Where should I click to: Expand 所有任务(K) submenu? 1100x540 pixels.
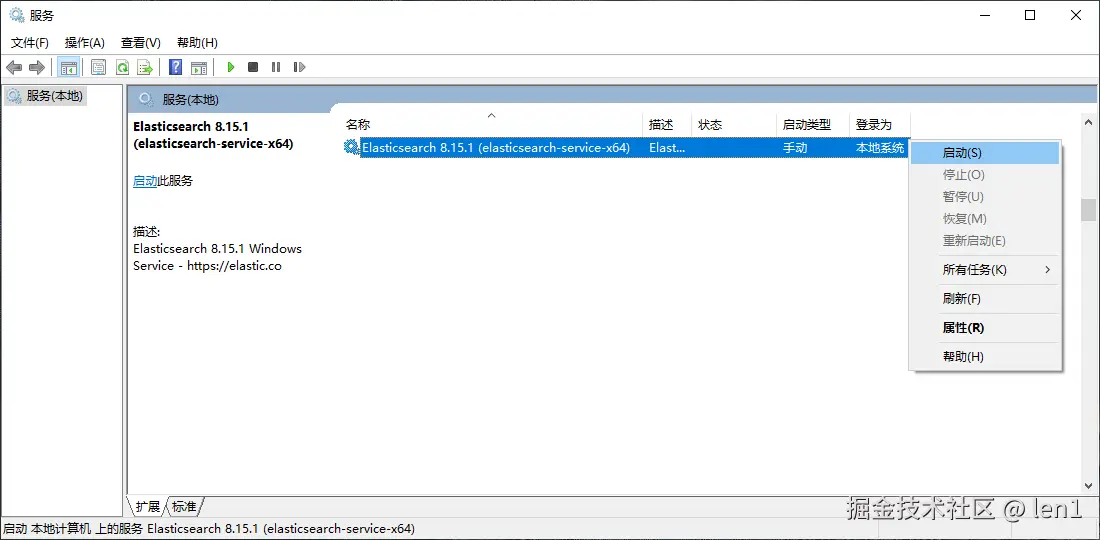[x=986, y=270]
